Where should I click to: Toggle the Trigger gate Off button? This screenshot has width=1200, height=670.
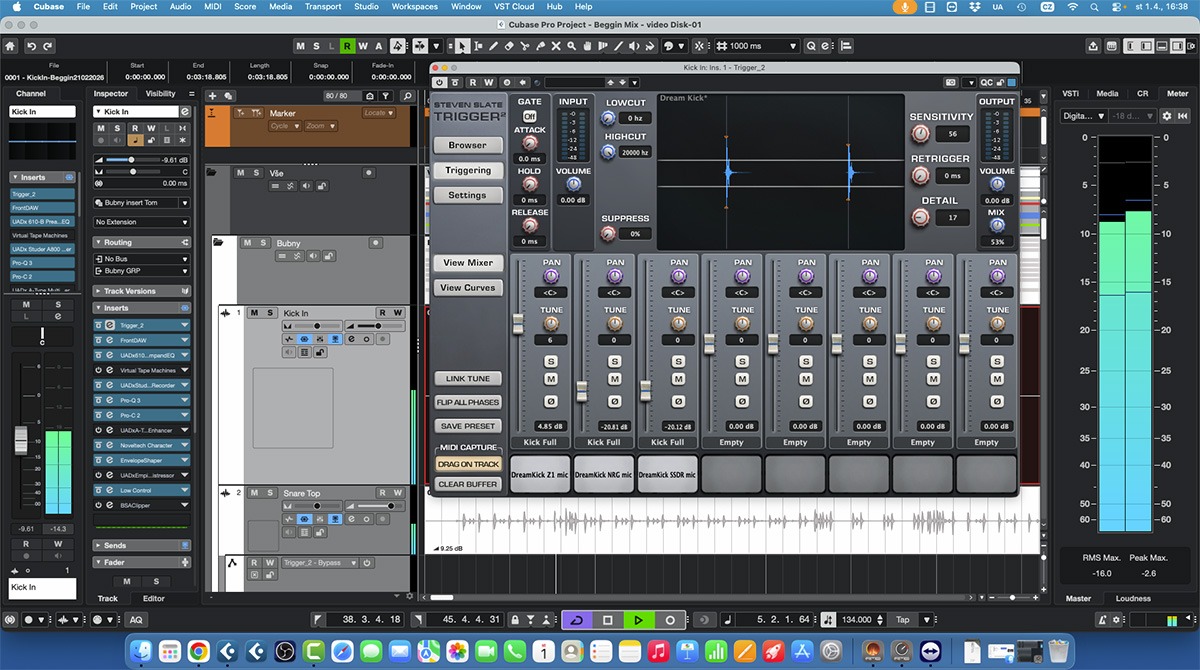[529, 116]
